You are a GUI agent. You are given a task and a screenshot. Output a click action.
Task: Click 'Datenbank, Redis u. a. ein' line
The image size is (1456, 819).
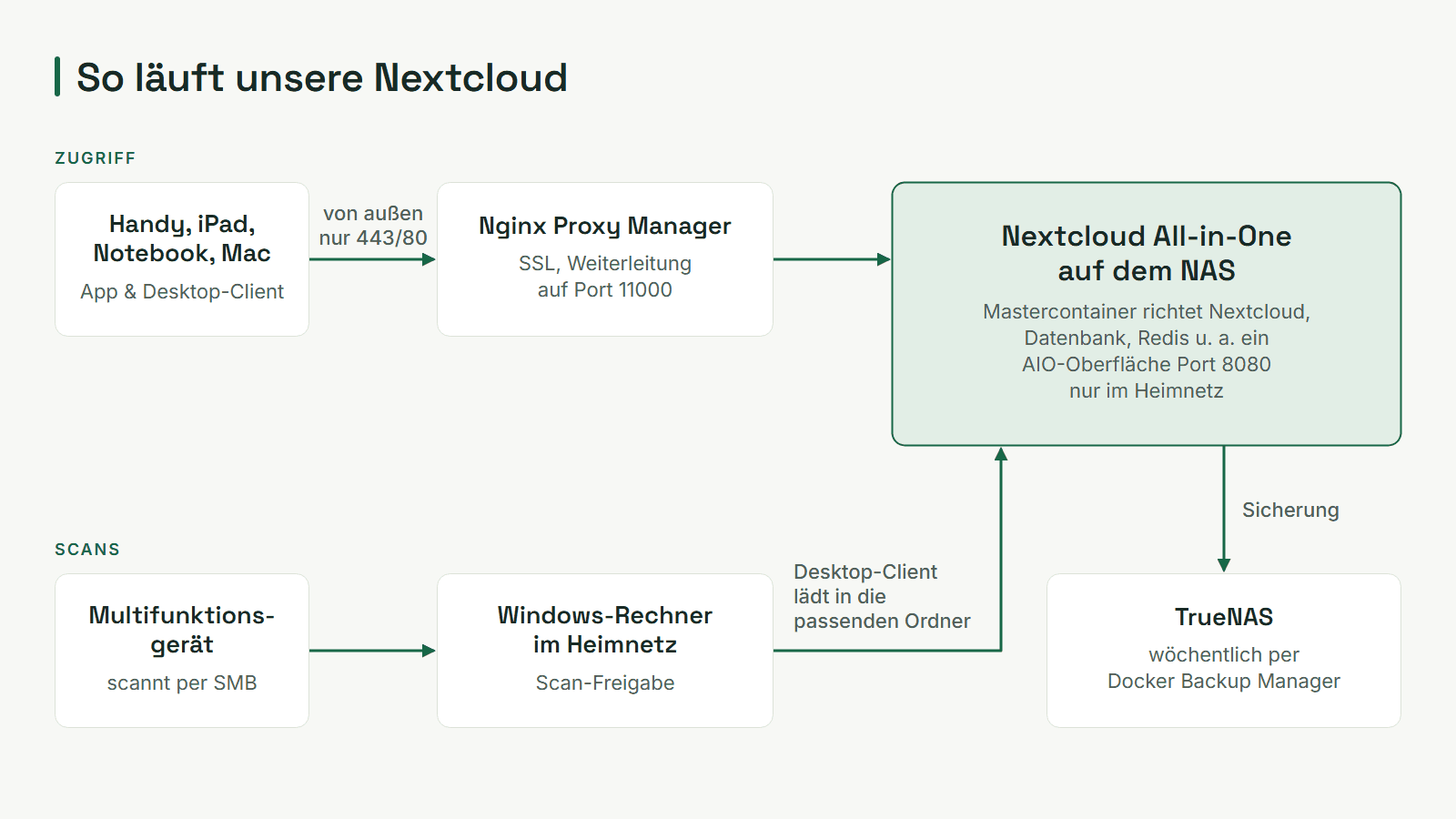click(x=1147, y=338)
